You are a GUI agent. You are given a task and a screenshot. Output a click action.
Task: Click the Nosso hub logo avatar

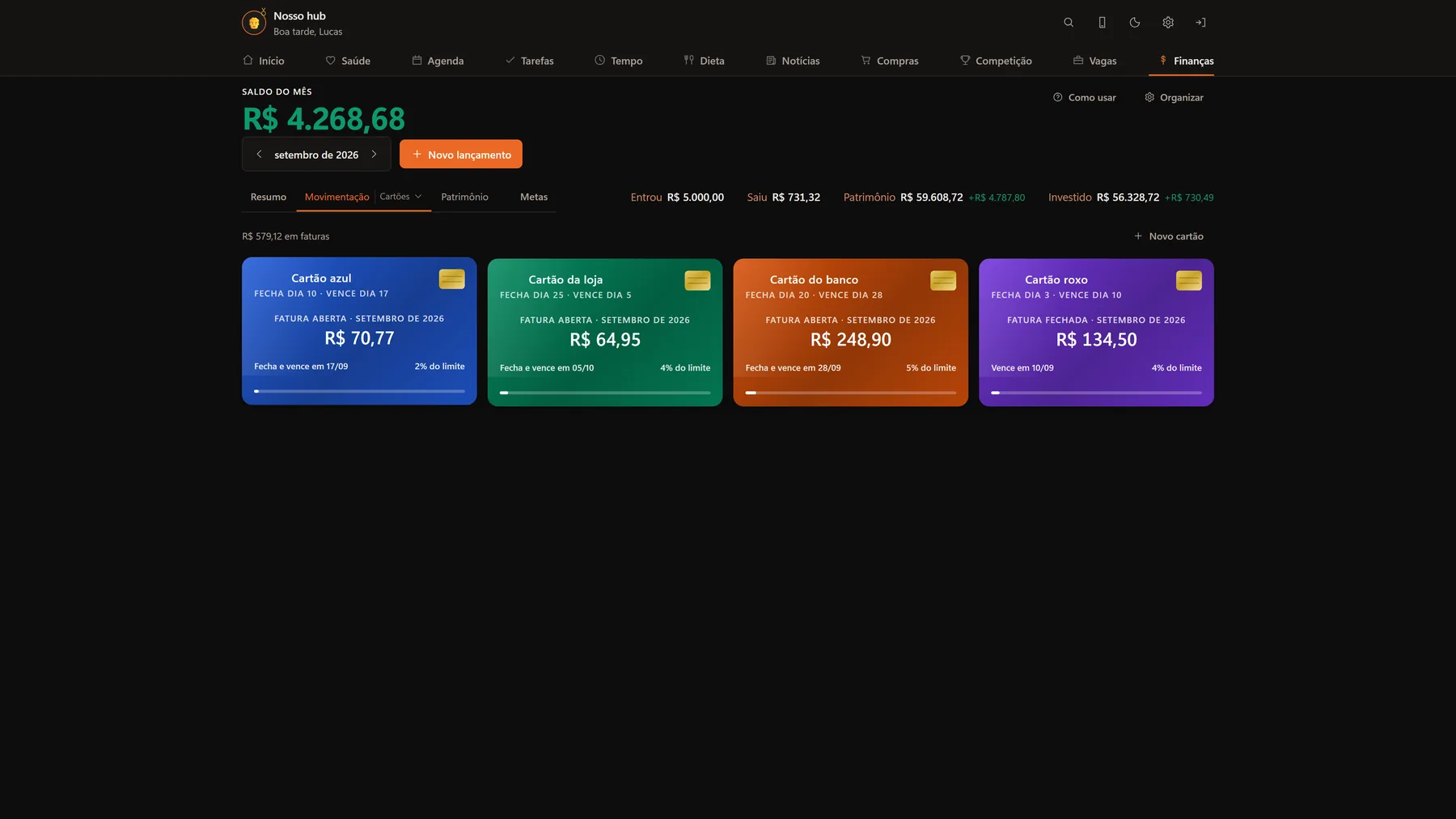[x=254, y=23]
